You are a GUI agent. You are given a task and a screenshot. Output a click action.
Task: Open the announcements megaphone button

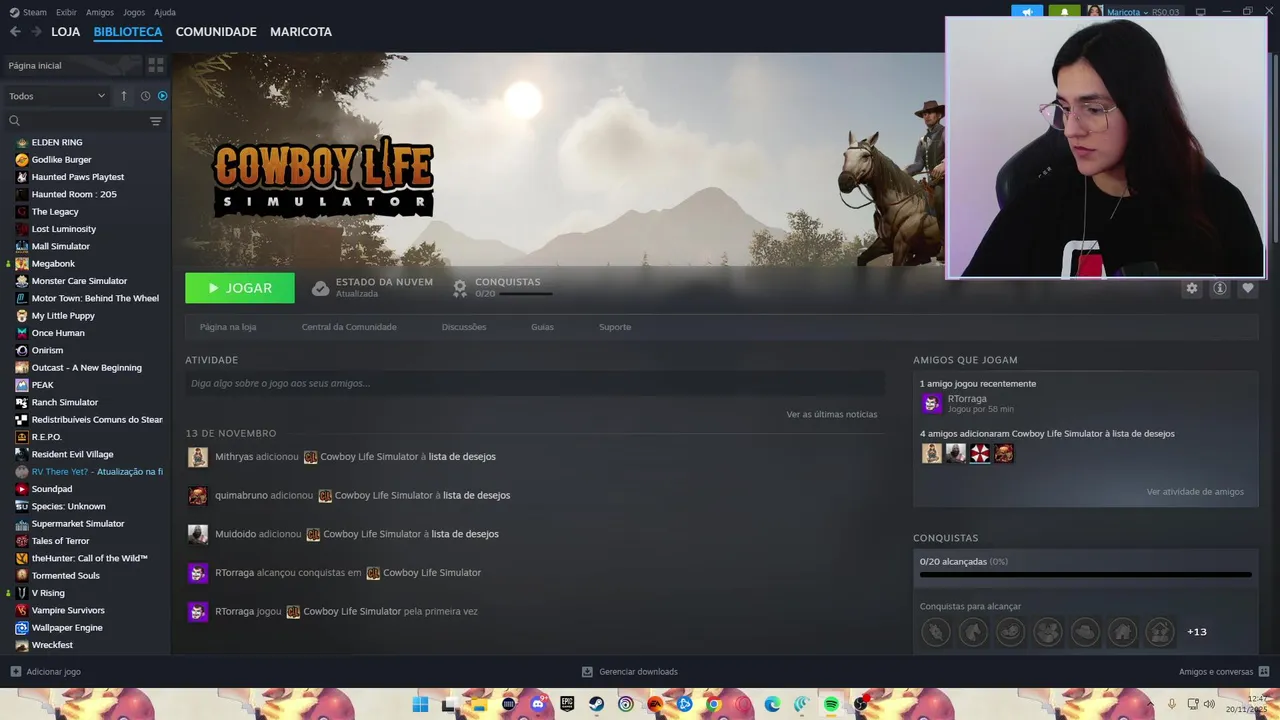pyautogui.click(x=1027, y=12)
